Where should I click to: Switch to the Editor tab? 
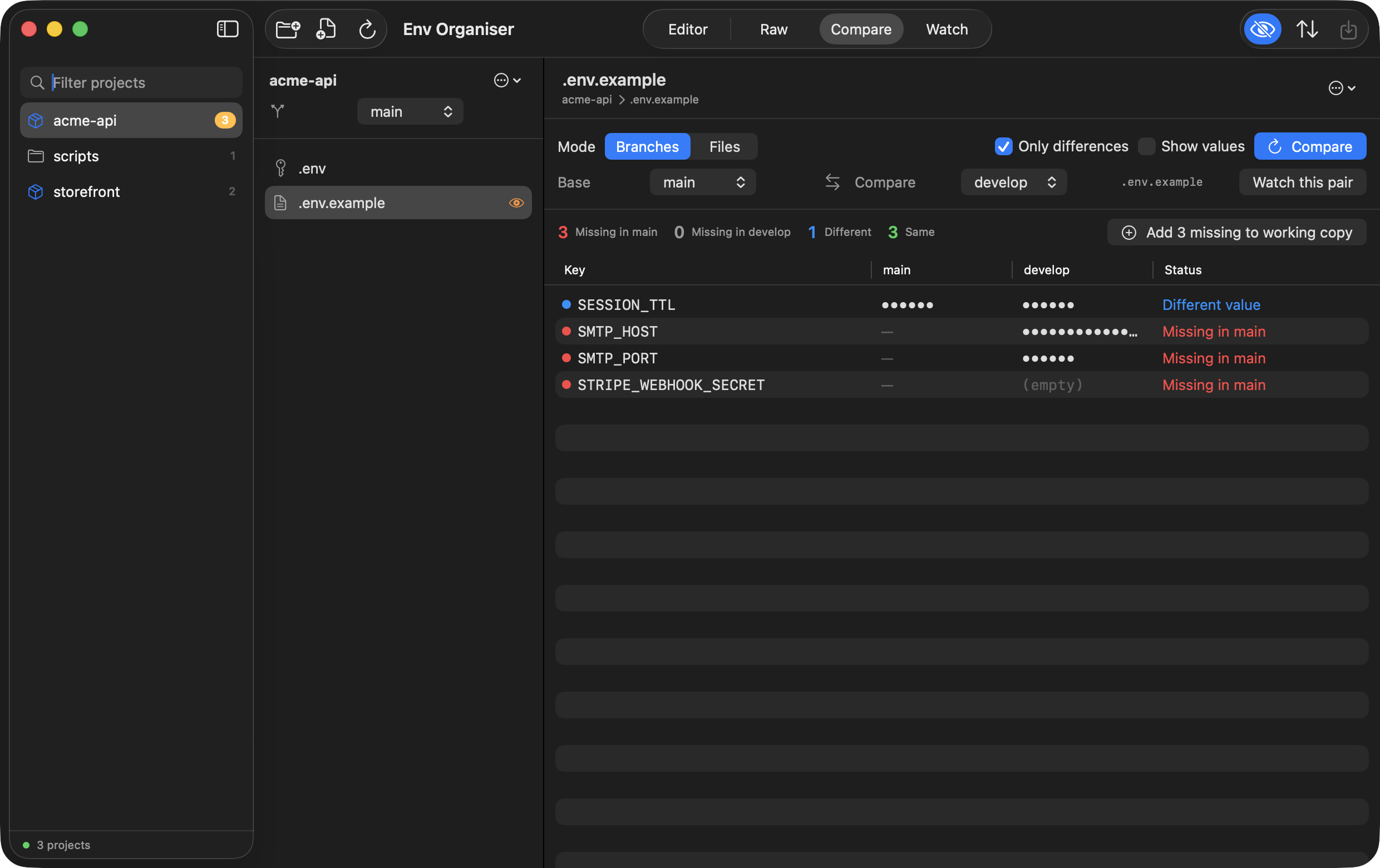[687, 29]
